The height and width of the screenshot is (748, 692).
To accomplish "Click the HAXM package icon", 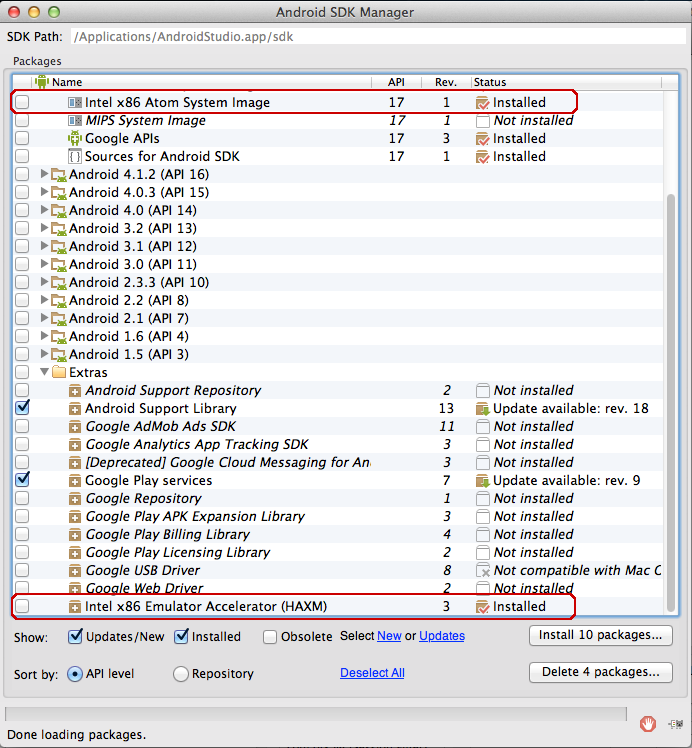I will coord(75,607).
